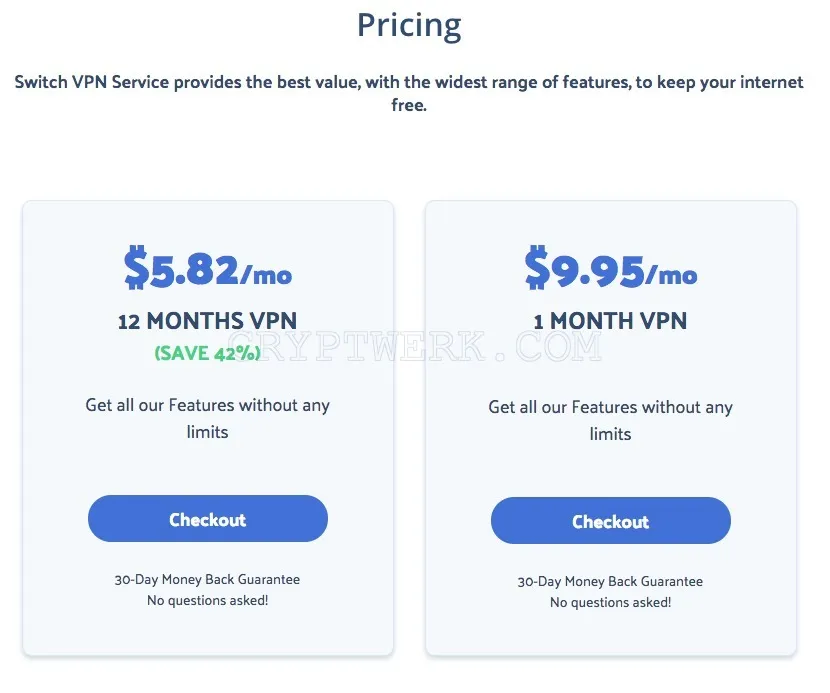Click the Pricing page heading
The height and width of the screenshot is (693, 830).
click(x=409, y=25)
